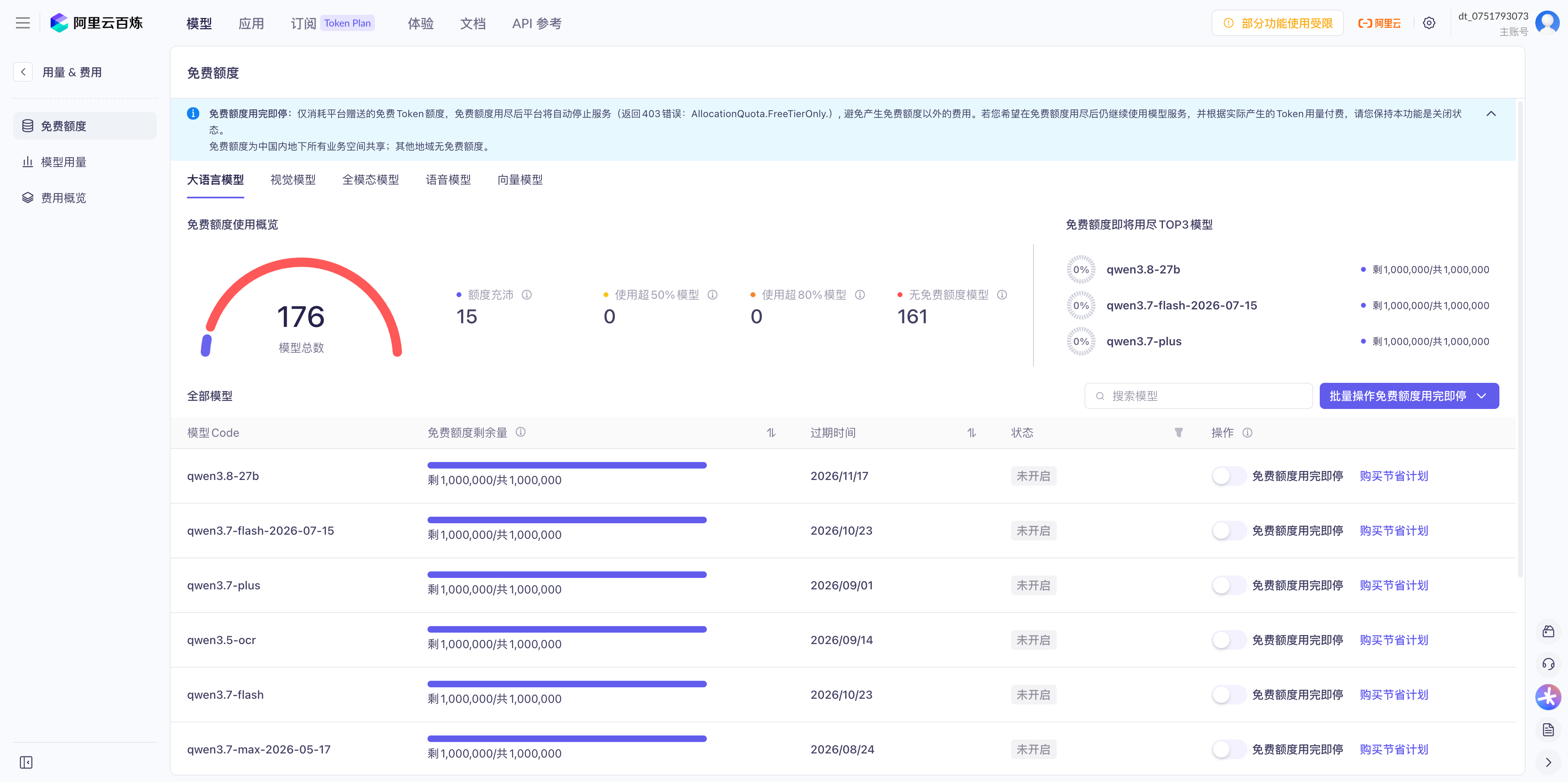1568x782 pixels.
Task: Open the 体验 top navigation item
Action: tap(421, 23)
